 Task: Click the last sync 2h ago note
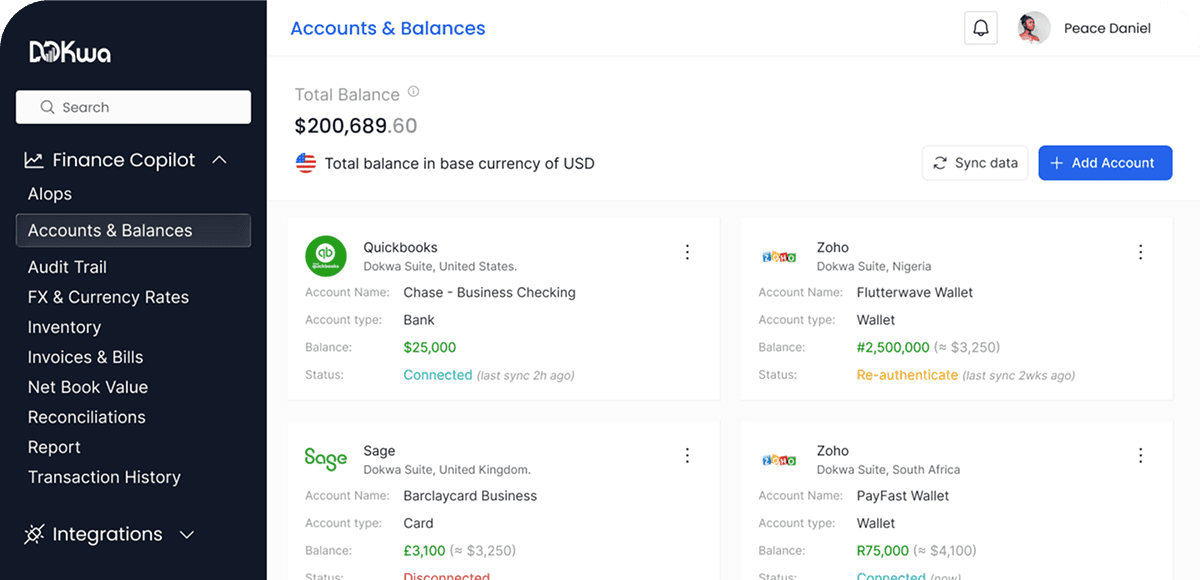(x=525, y=376)
